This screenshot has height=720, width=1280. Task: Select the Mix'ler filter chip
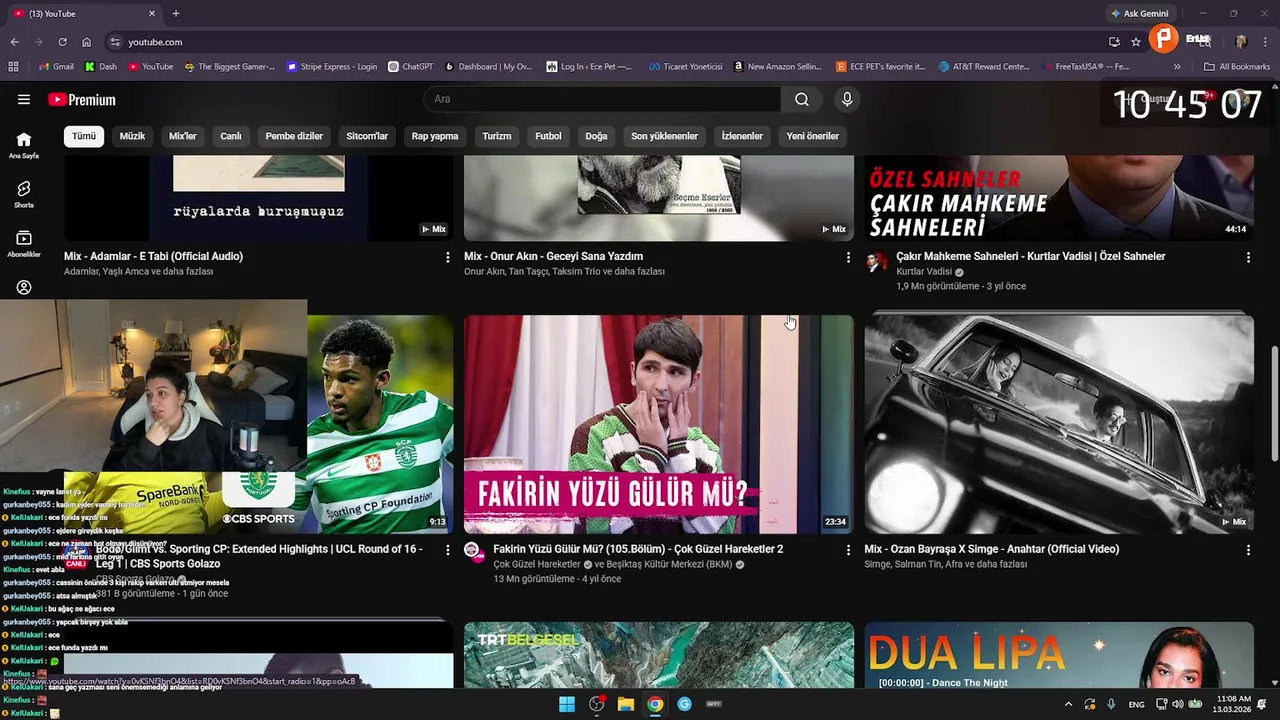click(x=183, y=136)
